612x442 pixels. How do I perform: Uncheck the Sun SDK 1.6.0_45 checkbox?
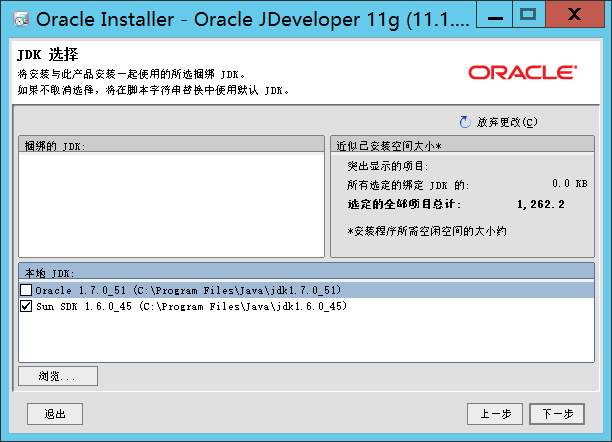click(26, 306)
